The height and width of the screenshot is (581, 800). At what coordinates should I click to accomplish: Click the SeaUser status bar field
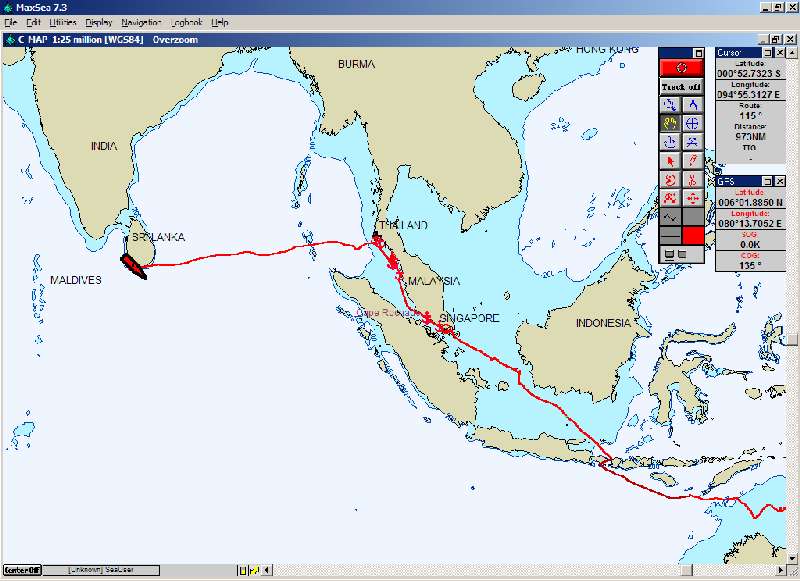pyautogui.click(x=100, y=570)
